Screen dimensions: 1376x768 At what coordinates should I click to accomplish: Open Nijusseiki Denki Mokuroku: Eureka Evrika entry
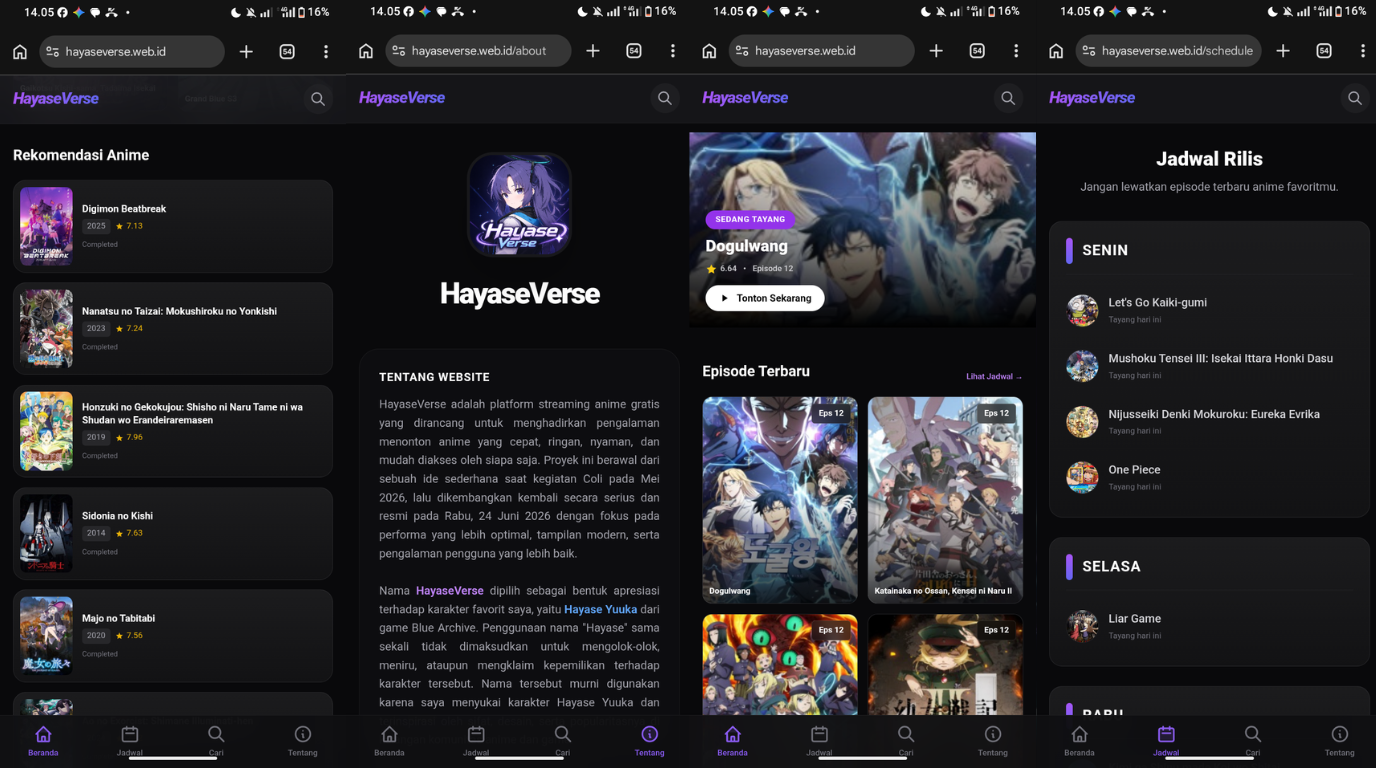(1209, 422)
